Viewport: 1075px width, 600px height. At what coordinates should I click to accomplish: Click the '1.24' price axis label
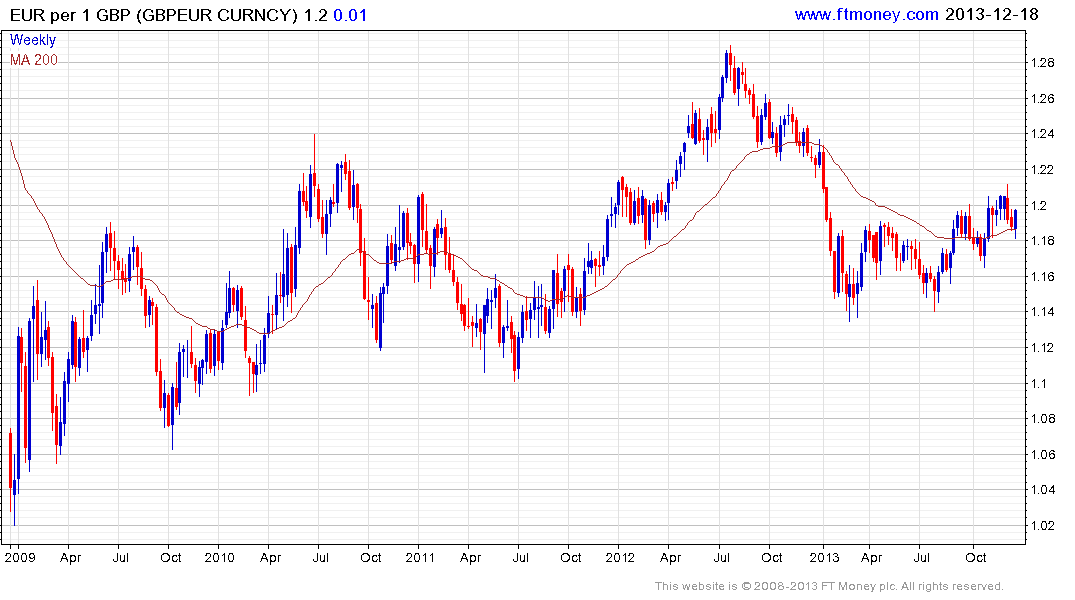(1042, 134)
